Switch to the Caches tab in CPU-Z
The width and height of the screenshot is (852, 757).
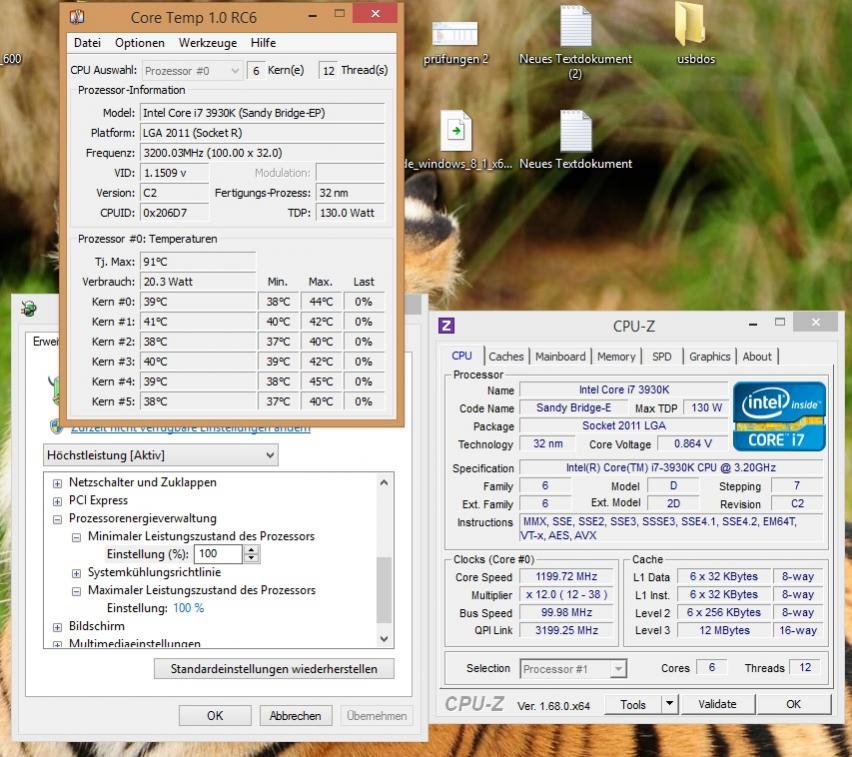coord(506,356)
